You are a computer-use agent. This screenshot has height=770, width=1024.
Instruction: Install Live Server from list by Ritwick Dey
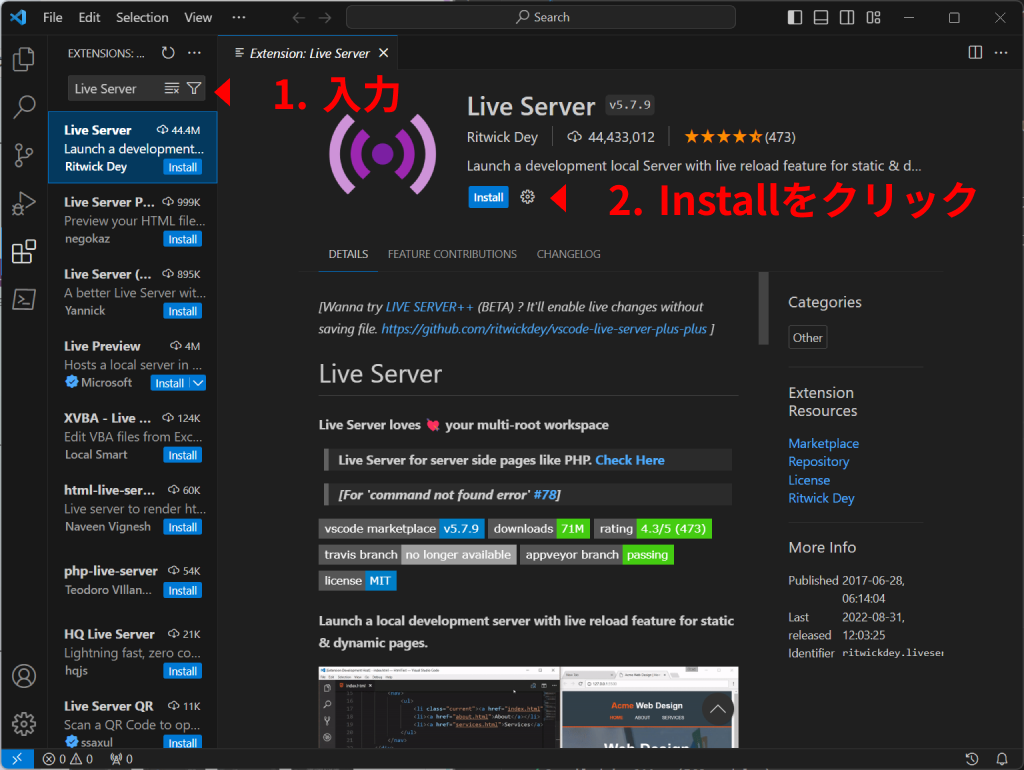[182, 167]
